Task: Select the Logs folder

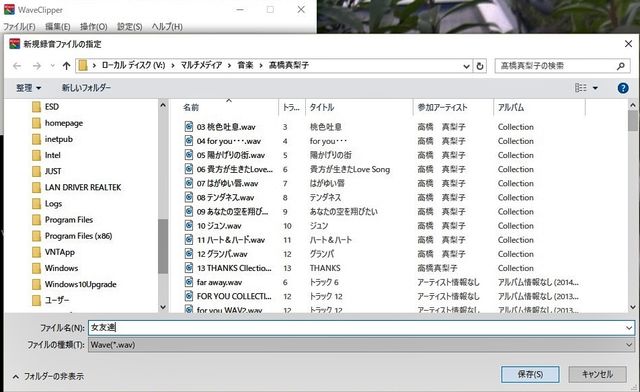Action: click(47, 204)
